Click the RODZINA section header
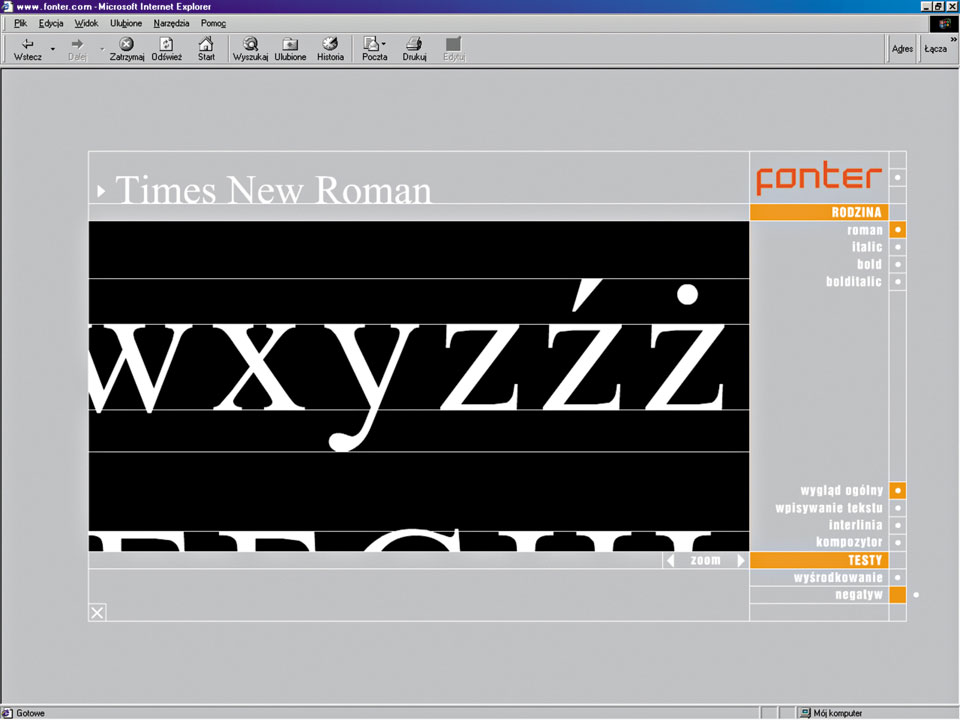This screenshot has width=960, height=720. coord(819,212)
